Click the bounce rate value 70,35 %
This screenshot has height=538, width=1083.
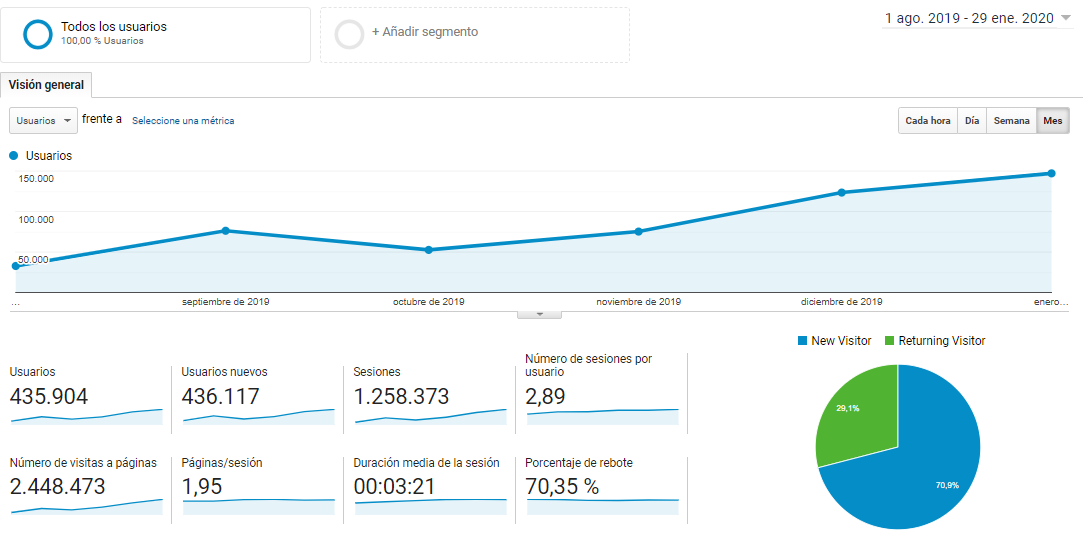click(562, 487)
